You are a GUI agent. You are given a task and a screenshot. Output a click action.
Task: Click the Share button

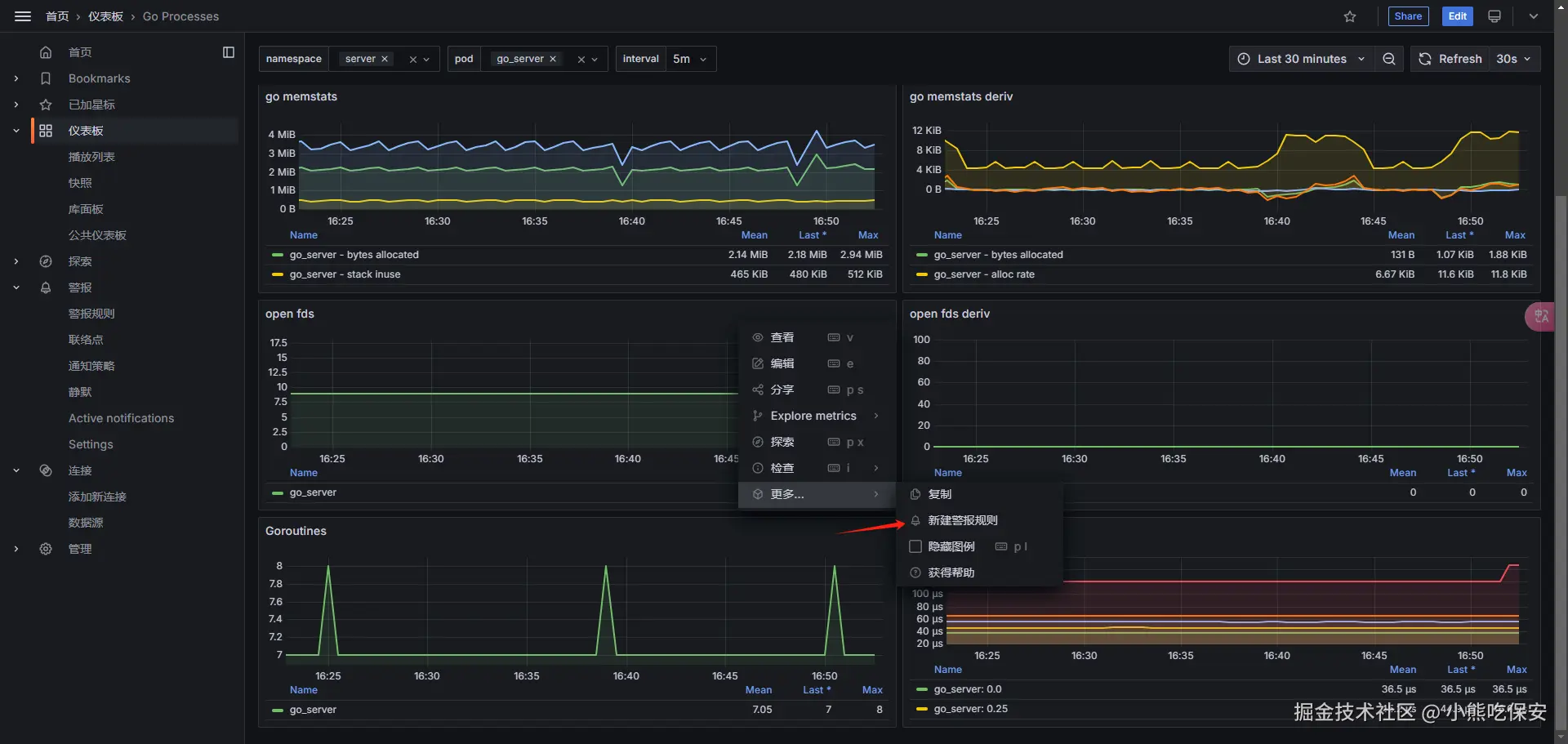tap(1408, 16)
